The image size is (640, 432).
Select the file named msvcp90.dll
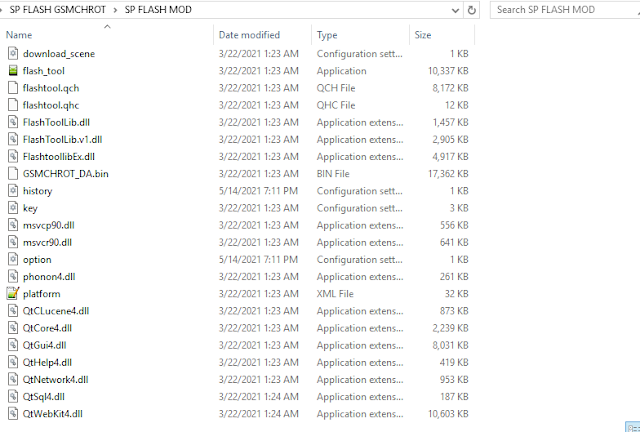coord(49,225)
